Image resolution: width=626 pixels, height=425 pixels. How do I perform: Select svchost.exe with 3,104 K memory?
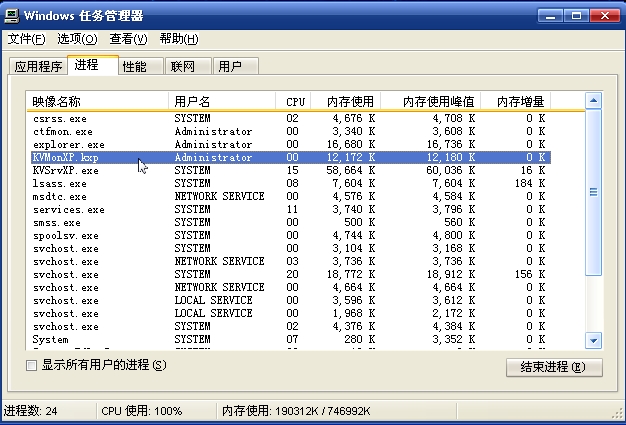point(289,248)
